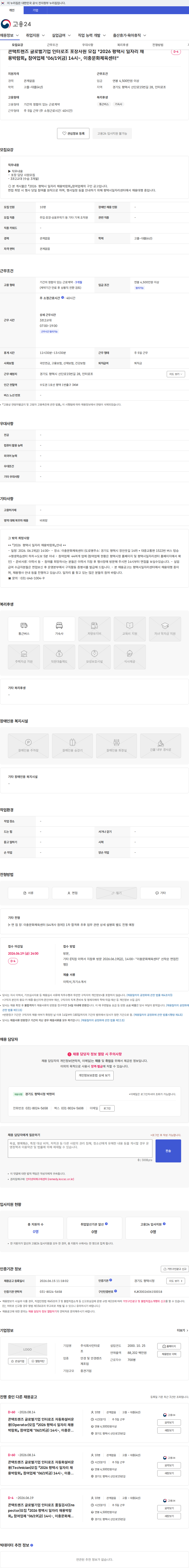Open the 품질검사(Inspector) job posting title

pos(41,1510)
